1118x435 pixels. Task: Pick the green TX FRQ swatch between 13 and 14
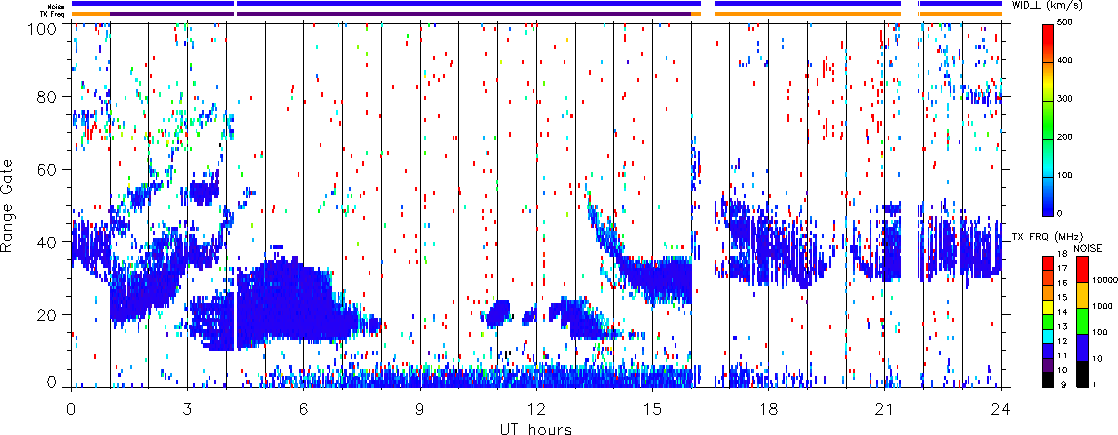[x=1048, y=322]
